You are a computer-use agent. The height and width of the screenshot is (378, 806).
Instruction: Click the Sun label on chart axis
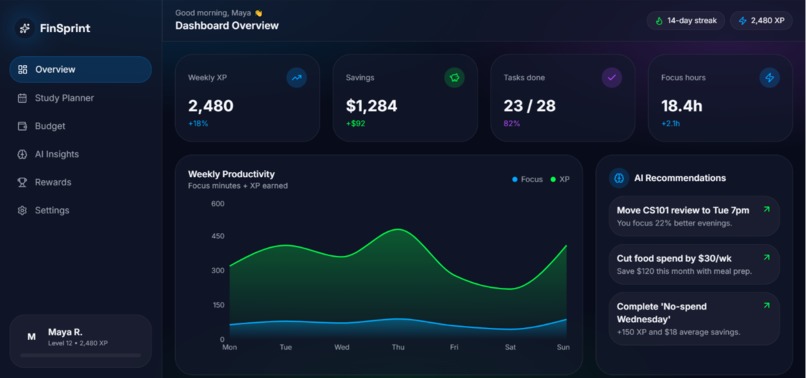[x=563, y=348]
